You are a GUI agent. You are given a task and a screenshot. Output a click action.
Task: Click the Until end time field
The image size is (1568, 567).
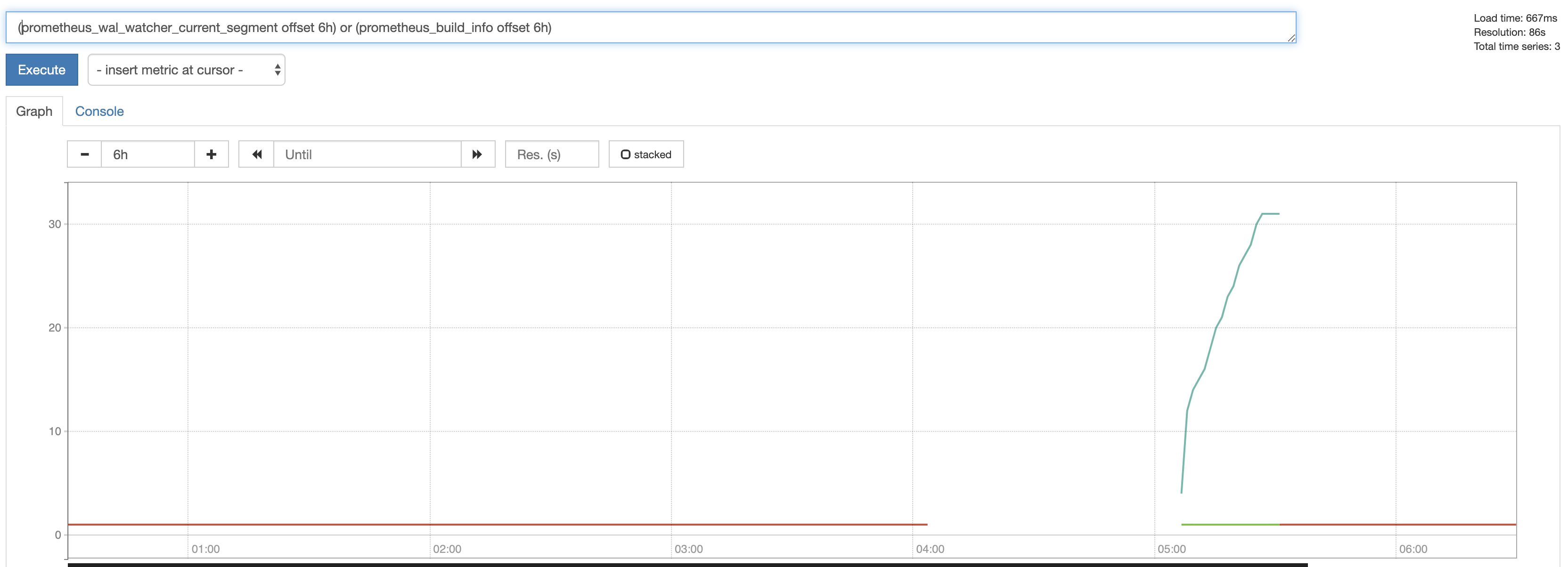[367, 154]
